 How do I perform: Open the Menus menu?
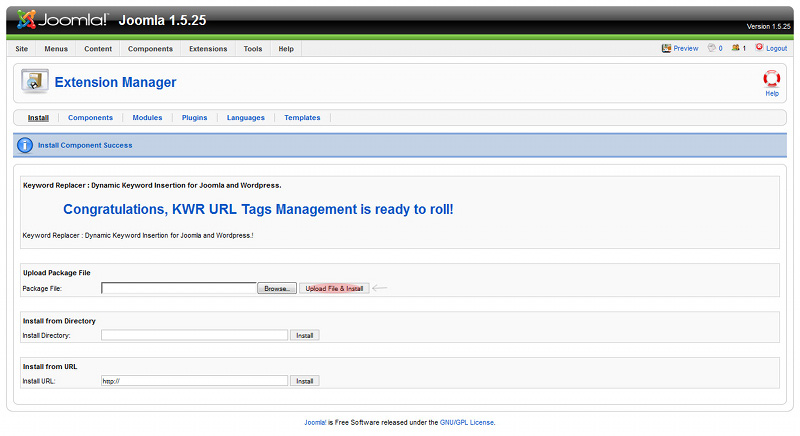[x=56, y=49]
